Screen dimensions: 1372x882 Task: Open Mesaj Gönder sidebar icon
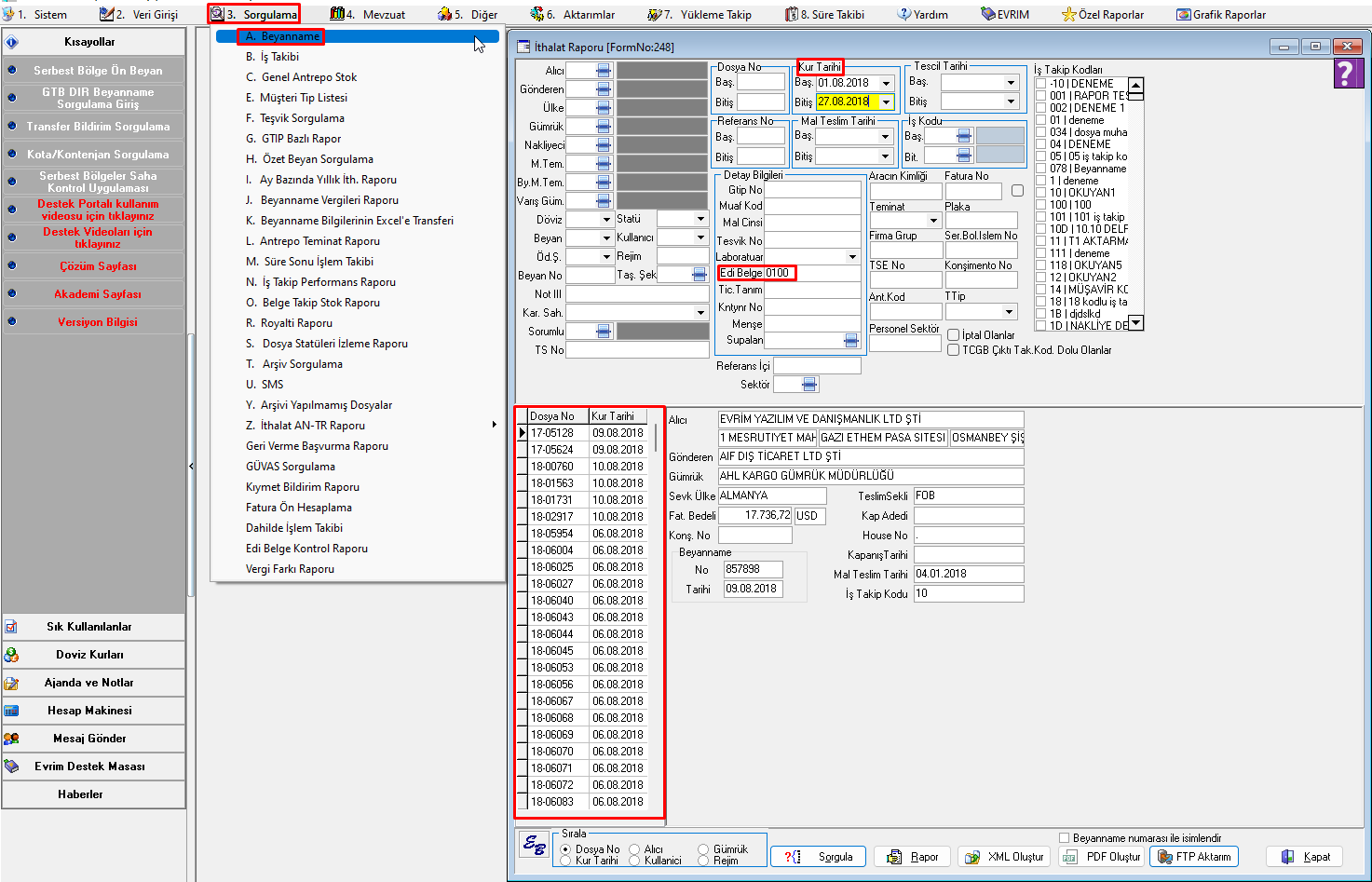click(11, 739)
